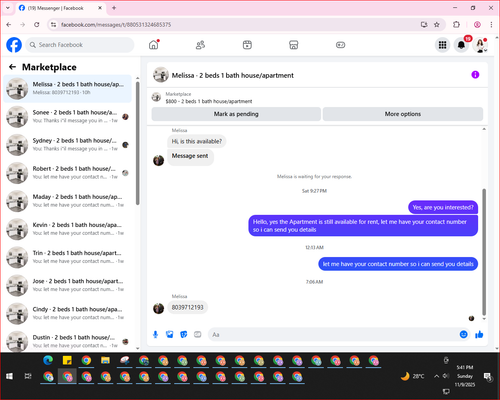Open Microsoft Edge from taskbar
500x400 pixels.
click(x=48, y=360)
